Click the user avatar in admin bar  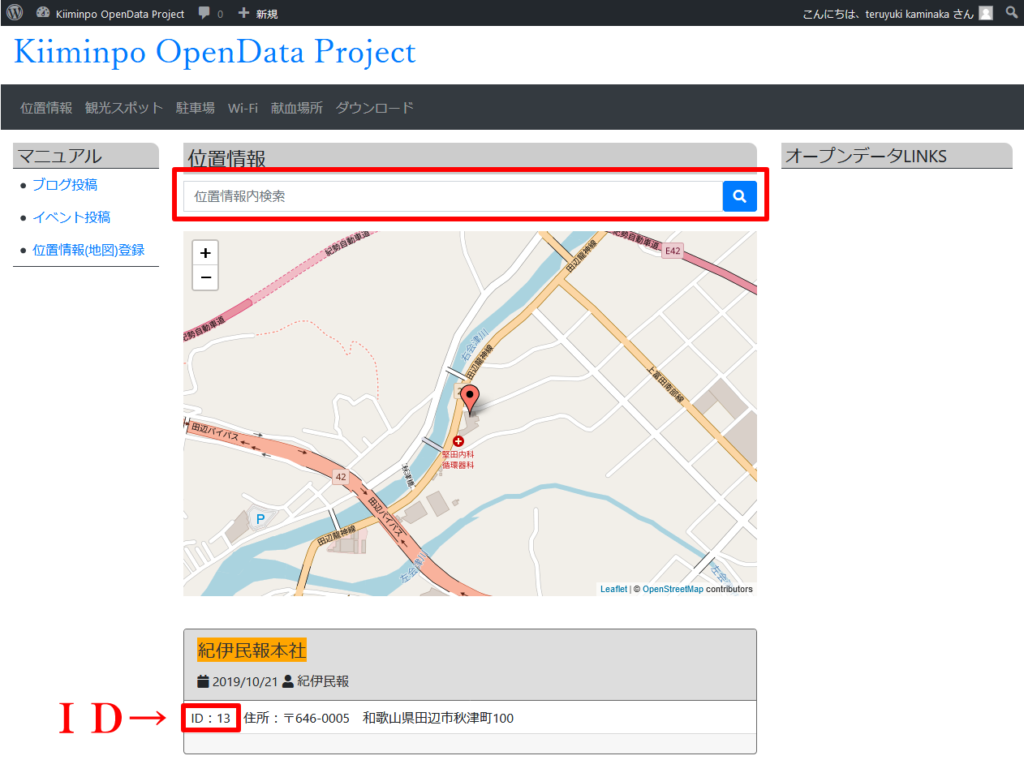pos(986,13)
